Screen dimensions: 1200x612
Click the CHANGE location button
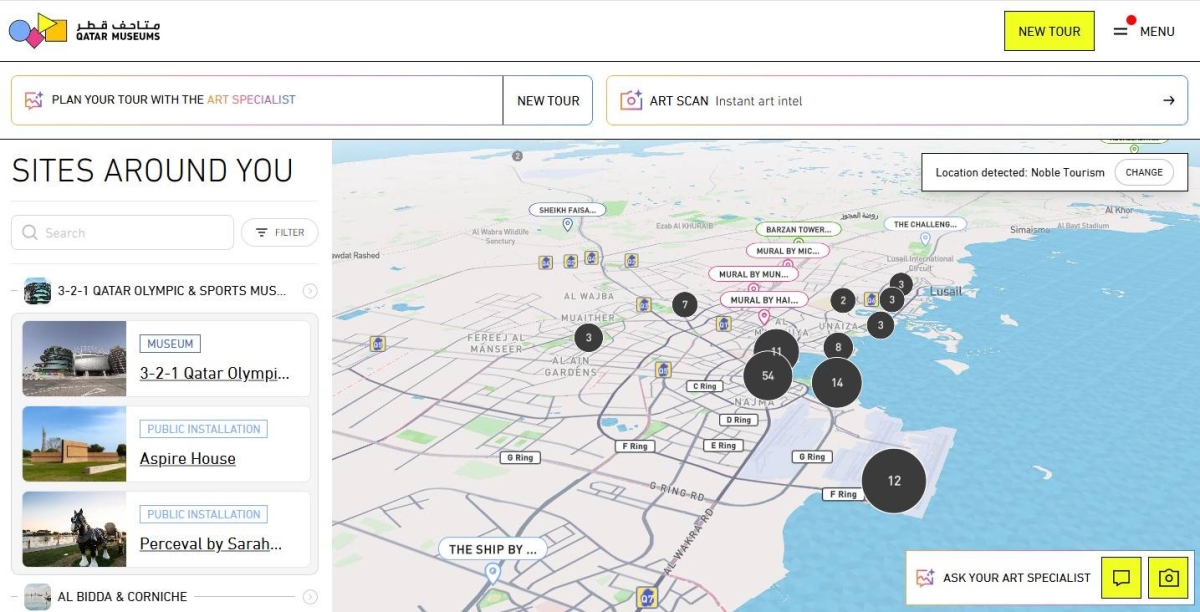pos(1144,172)
